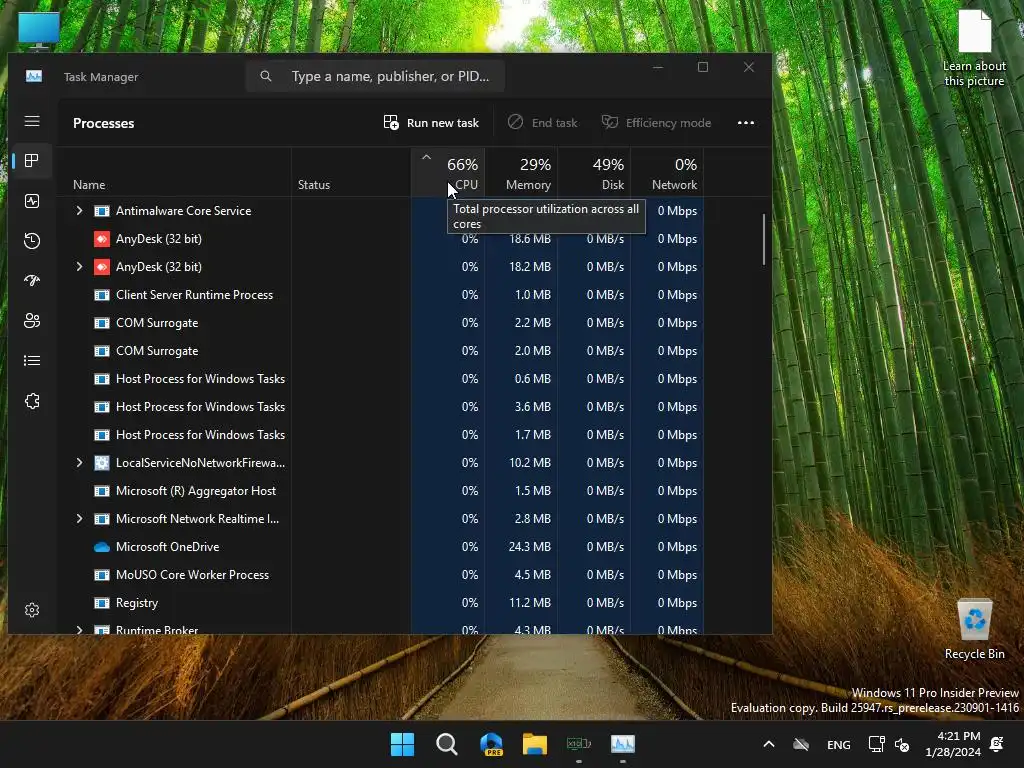The image size is (1024, 768).
Task: Expand the Microsoft Network Realtime row
Action: 79,519
